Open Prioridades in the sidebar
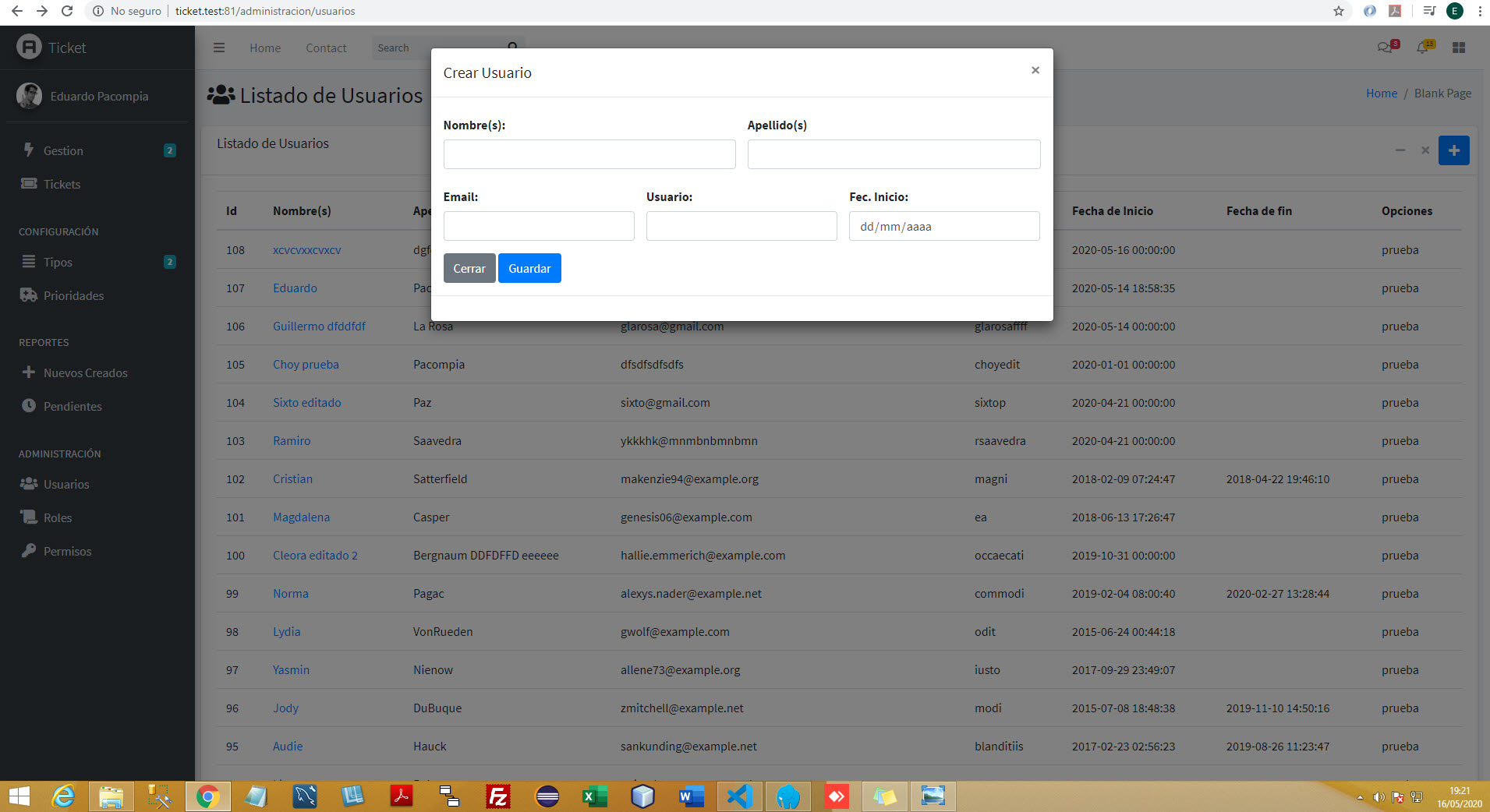This screenshot has height=812, width=1490. tap(97, 295)
